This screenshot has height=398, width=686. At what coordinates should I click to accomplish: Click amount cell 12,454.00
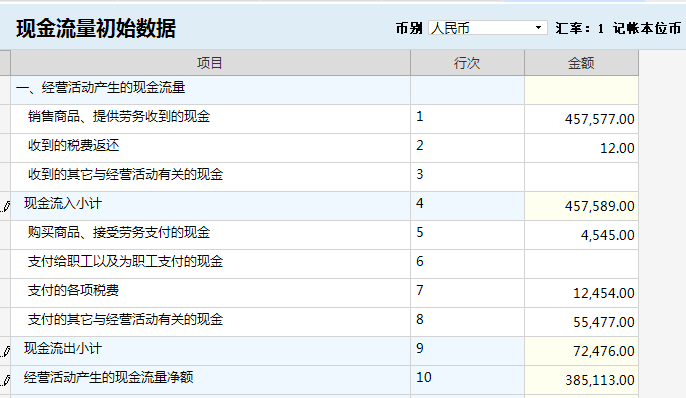pyautogui.click(x=581, y=293)
